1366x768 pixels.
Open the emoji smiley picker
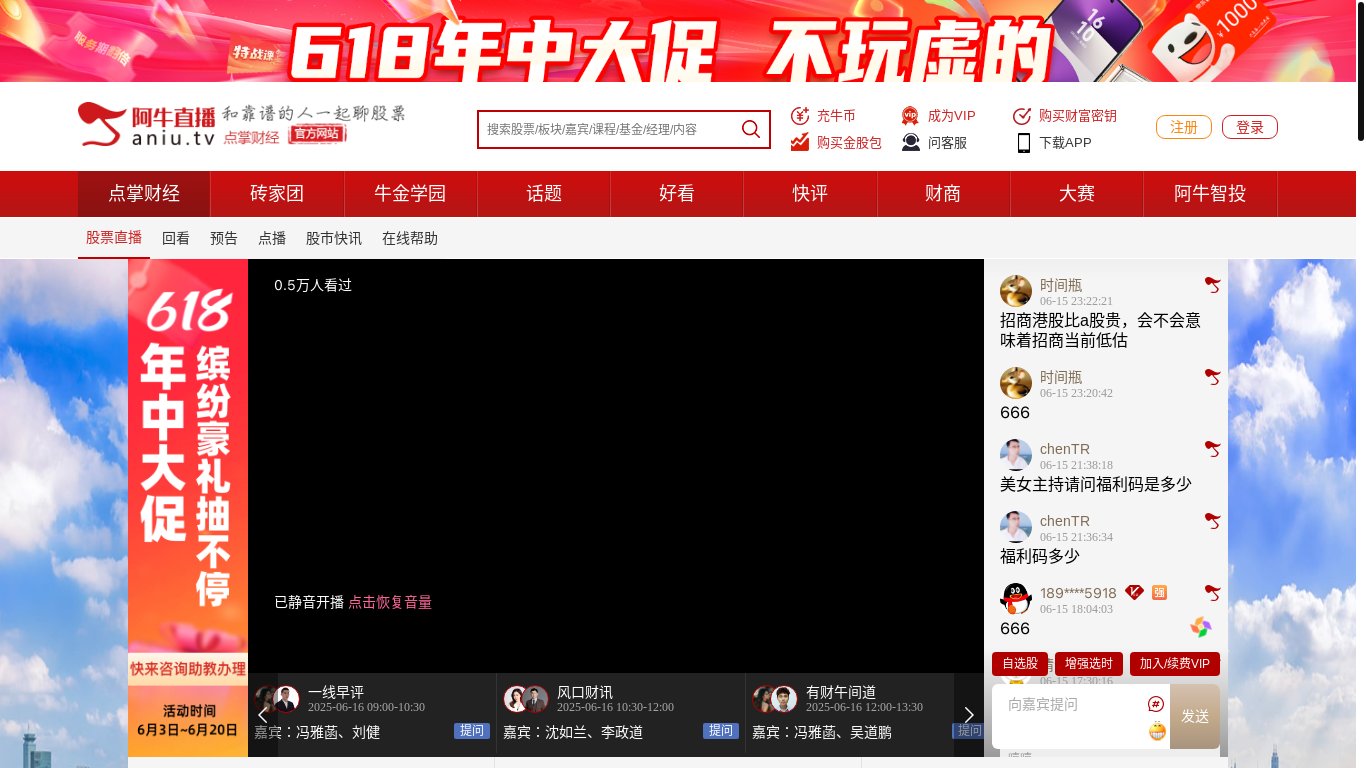point(1157,732)
